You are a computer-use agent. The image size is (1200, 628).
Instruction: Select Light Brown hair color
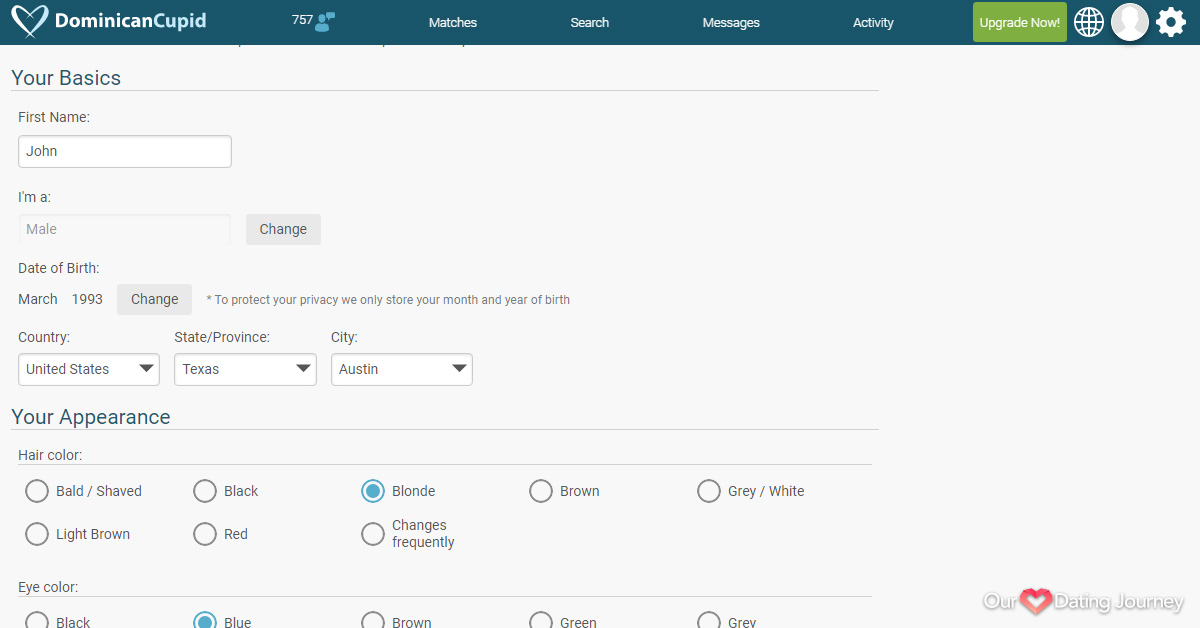37,534
